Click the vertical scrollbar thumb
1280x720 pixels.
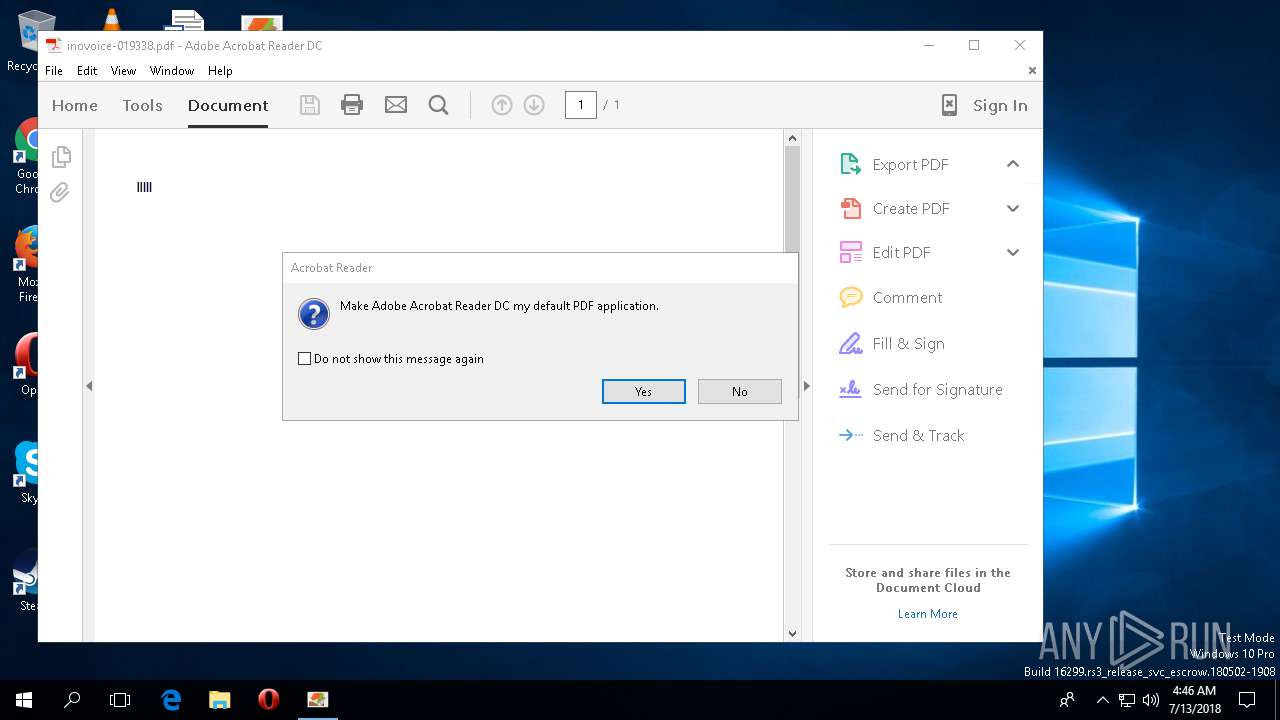coord(792,198)
